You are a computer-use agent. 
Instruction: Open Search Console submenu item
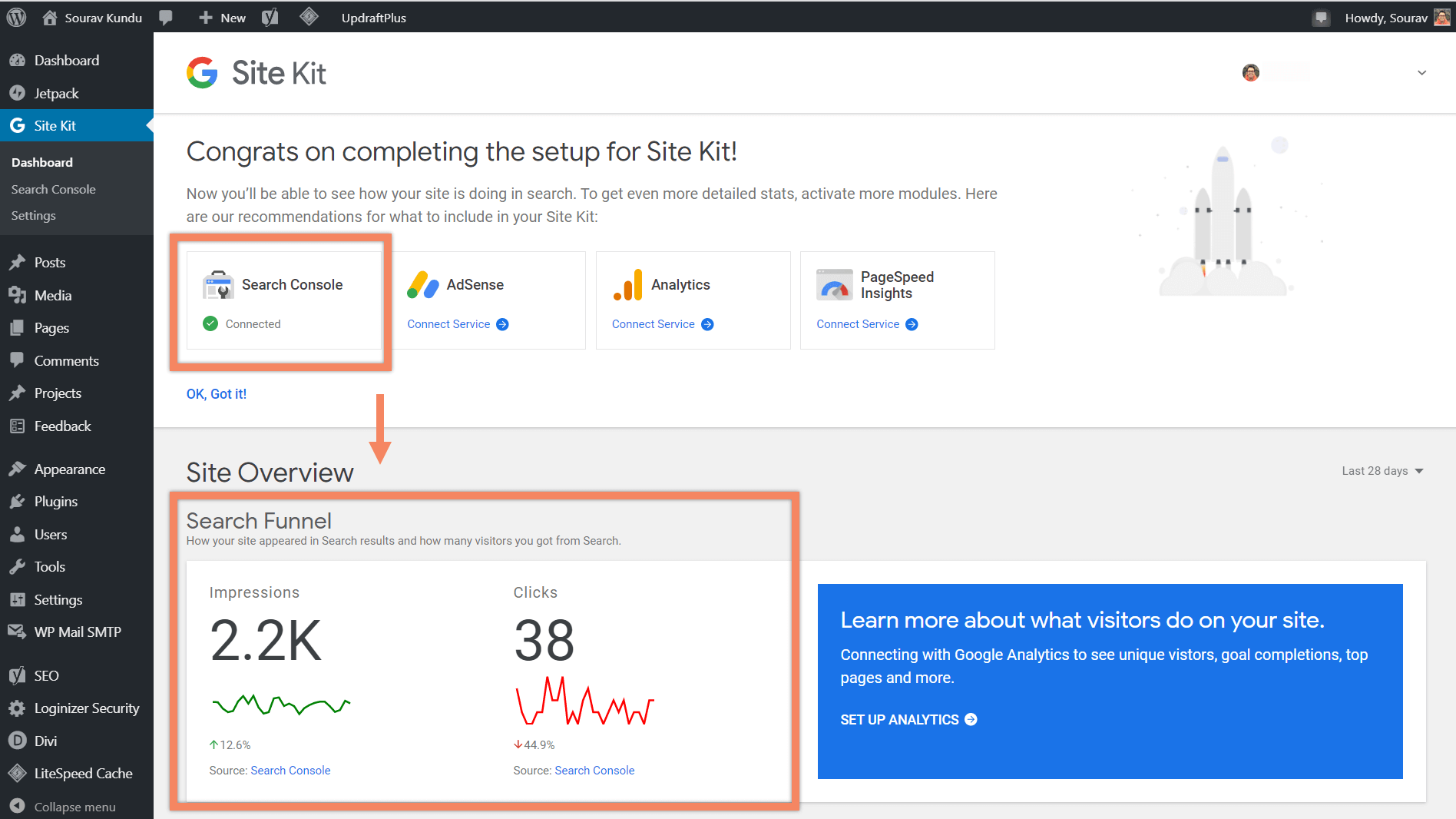[53, 189]
